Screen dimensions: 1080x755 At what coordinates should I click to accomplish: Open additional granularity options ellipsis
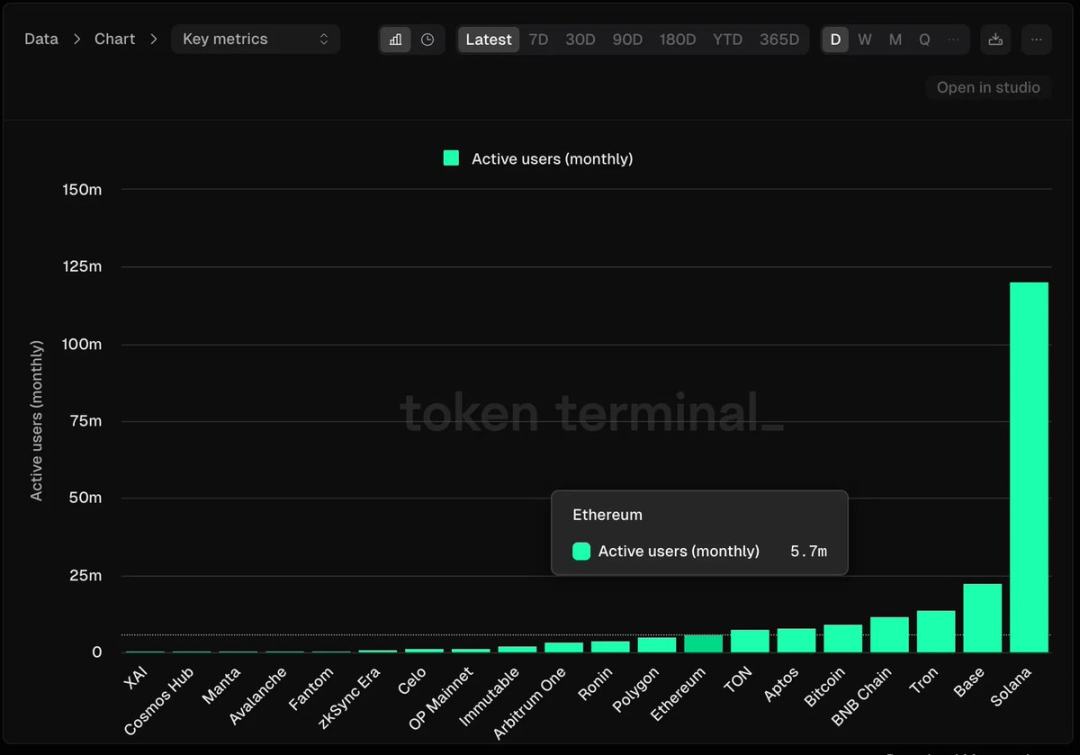[953, 39]
